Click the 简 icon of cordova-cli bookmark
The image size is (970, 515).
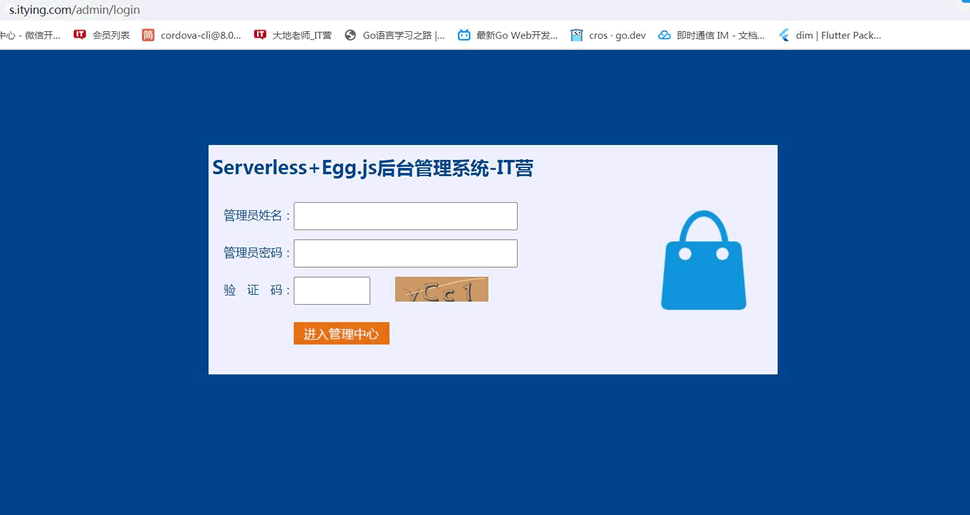148,35
